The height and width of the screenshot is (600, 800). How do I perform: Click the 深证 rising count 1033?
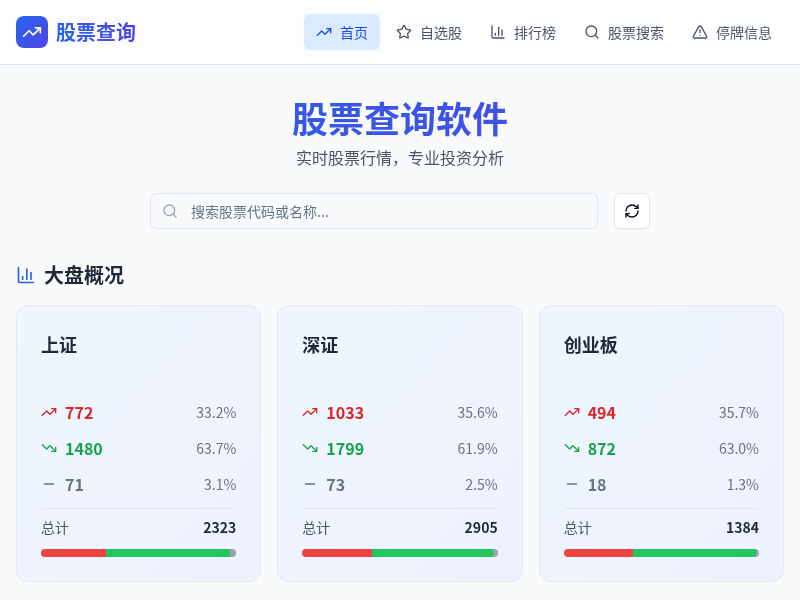click(x=345, y=413)
